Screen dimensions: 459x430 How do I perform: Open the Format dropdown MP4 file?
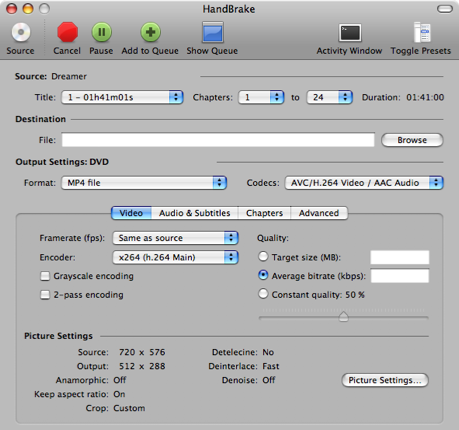pyautogui.click(x=144, y=183)
